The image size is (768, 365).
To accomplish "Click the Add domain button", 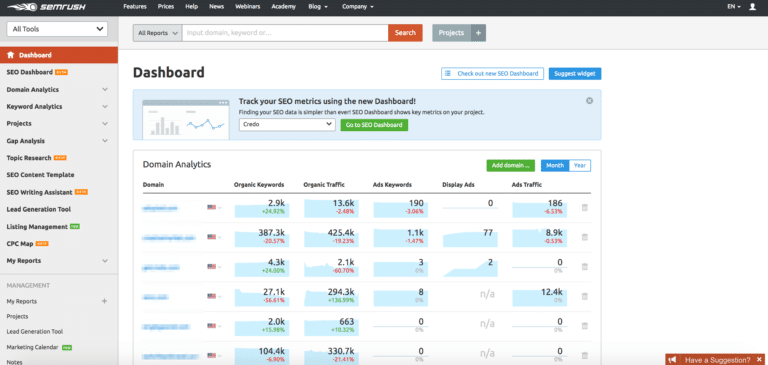I will pos(510,166).
